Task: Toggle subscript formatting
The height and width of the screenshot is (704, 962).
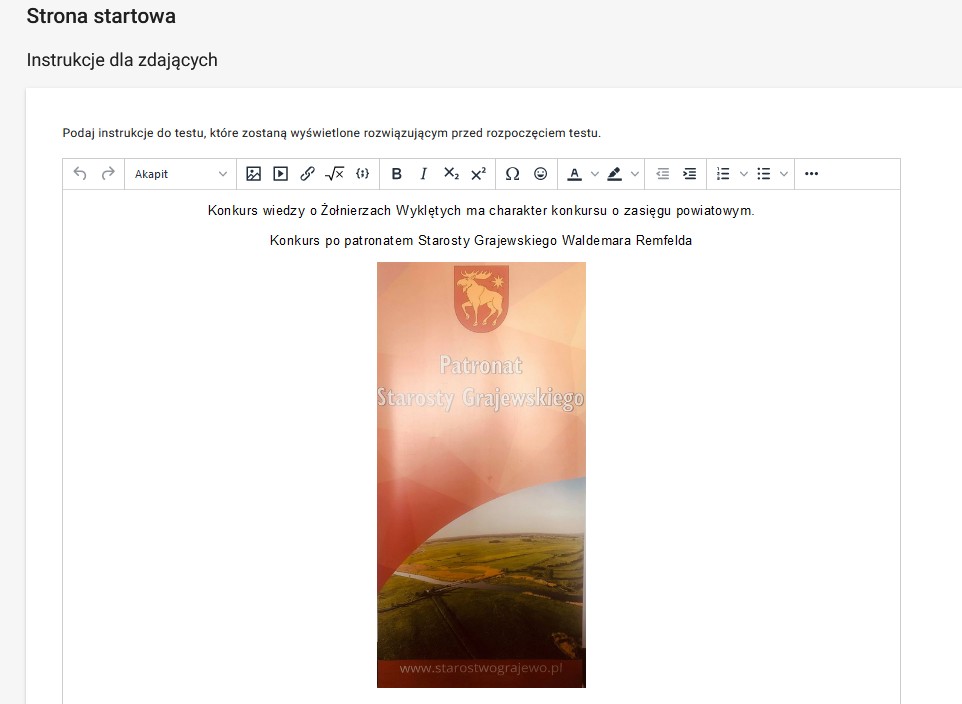Action: [x=451, y=174]
